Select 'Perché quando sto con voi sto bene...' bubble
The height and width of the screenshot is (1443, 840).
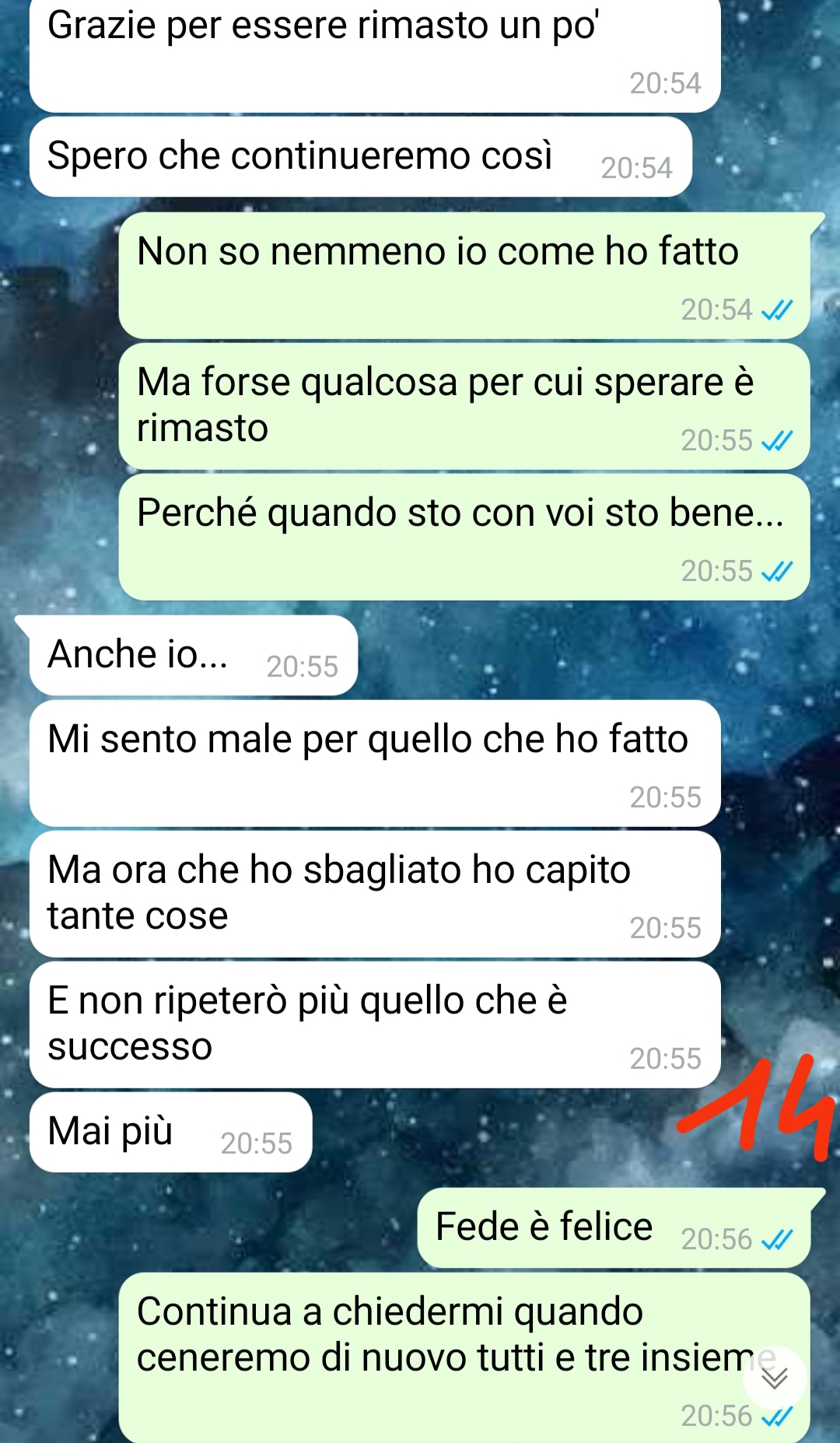464,537
